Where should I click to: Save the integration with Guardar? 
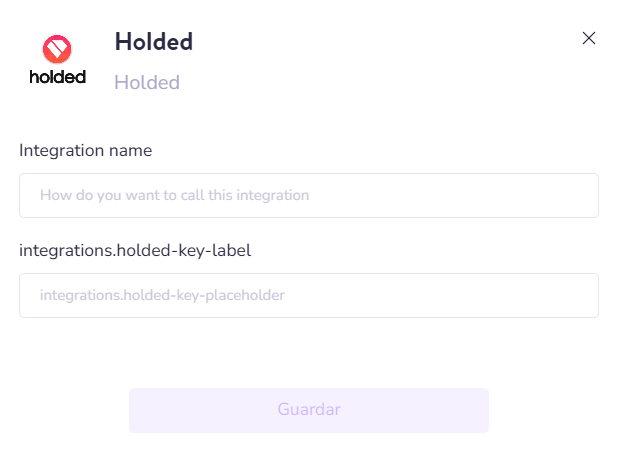pos(308,410)
